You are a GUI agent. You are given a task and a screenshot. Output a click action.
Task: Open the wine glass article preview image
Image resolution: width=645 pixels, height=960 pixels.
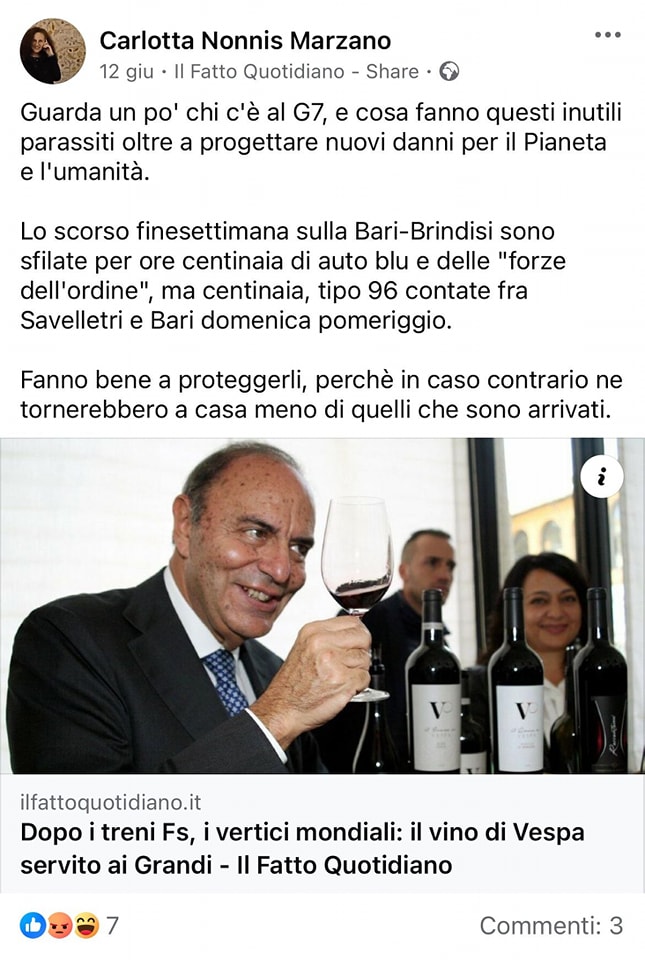(322, 606)
